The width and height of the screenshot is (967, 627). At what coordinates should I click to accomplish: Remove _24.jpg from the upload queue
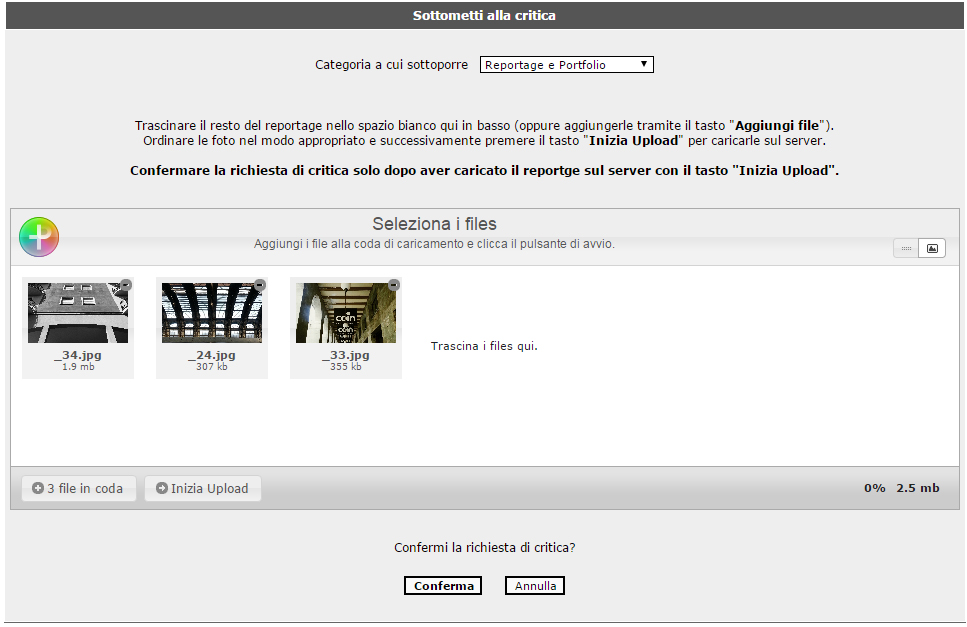pyautogui.click(x=260, y=285)
